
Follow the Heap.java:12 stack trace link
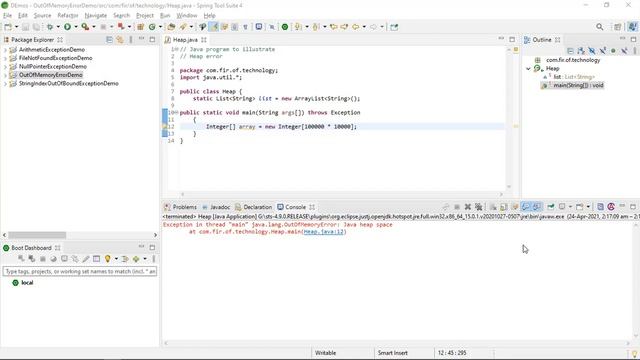(324, 232)
